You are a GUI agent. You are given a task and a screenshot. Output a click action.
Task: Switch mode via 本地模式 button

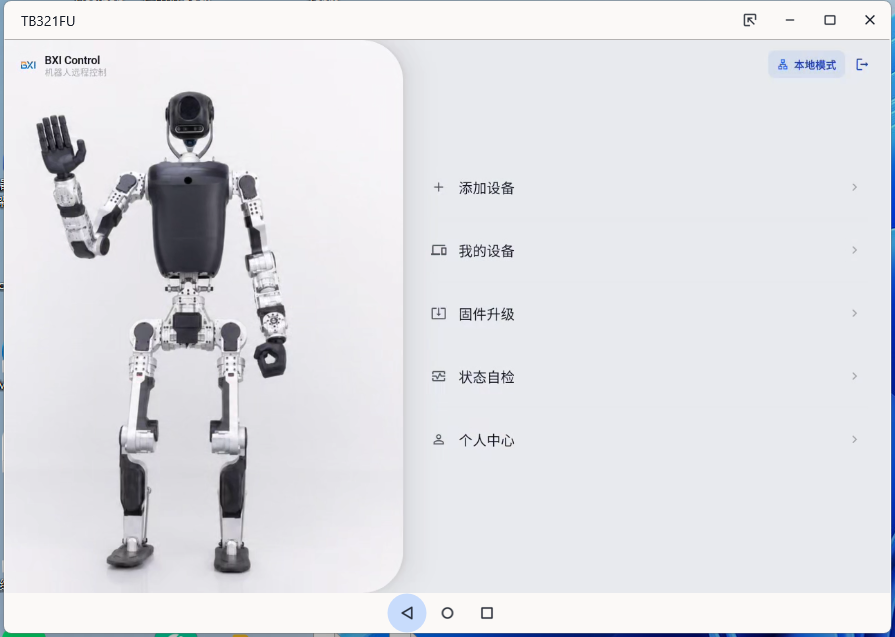807,65
